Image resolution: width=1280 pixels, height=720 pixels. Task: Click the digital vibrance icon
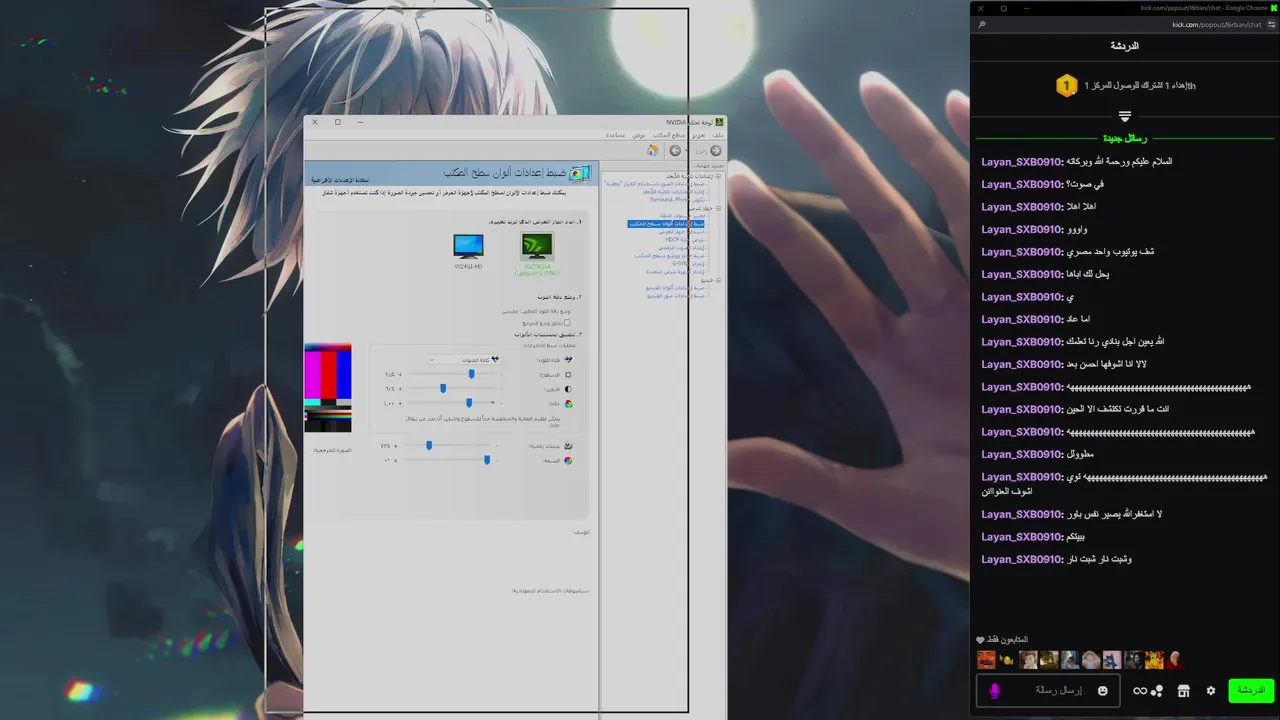click(568, 446)
